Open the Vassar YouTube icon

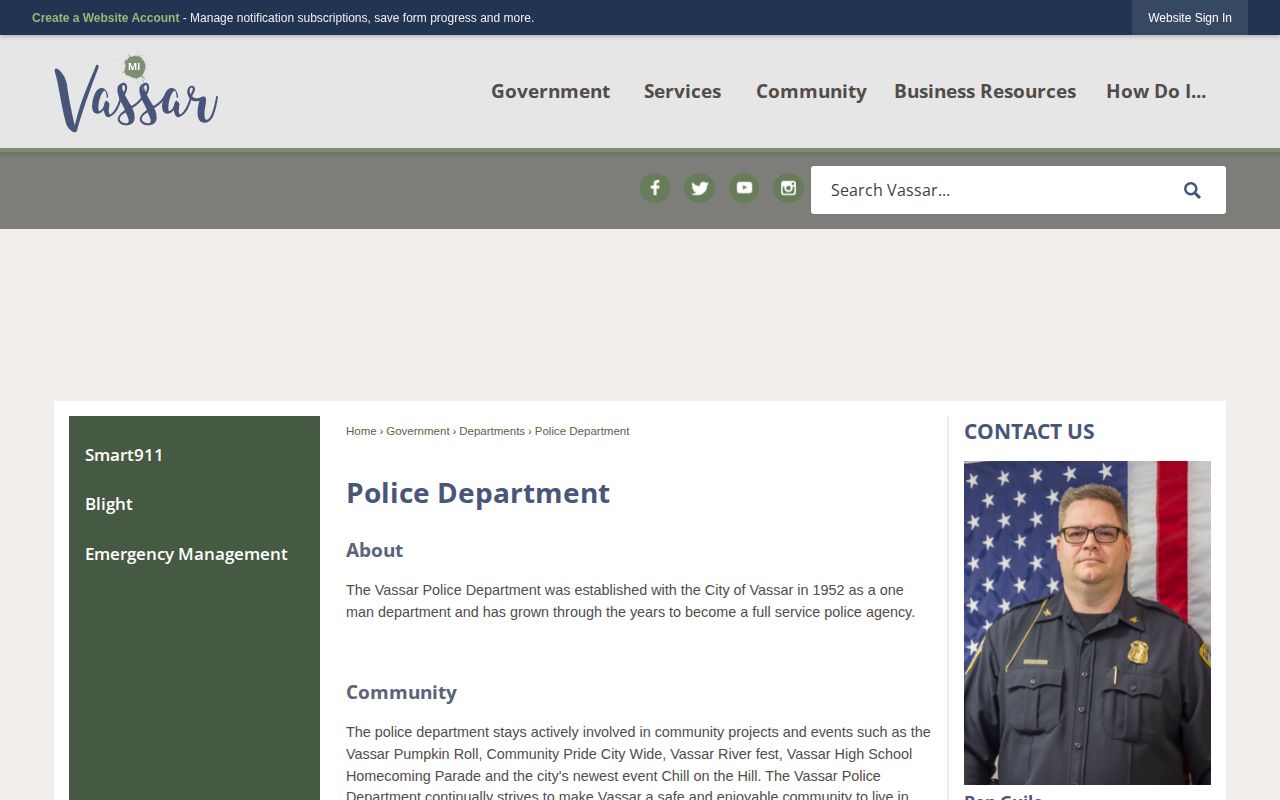744,188
